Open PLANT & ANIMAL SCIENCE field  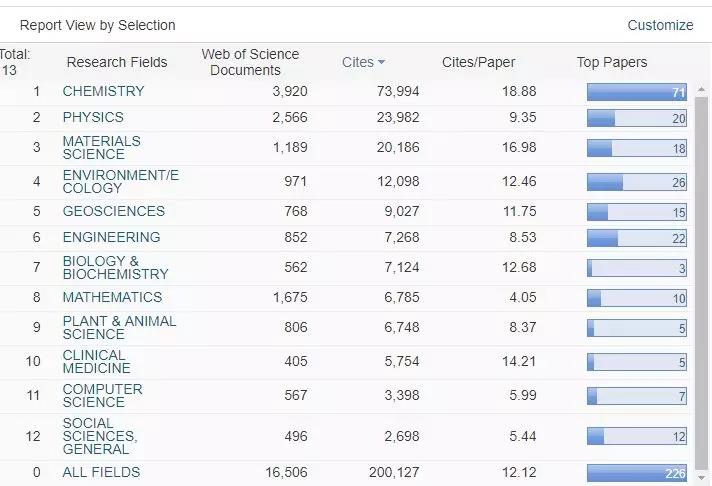point(119,327)
